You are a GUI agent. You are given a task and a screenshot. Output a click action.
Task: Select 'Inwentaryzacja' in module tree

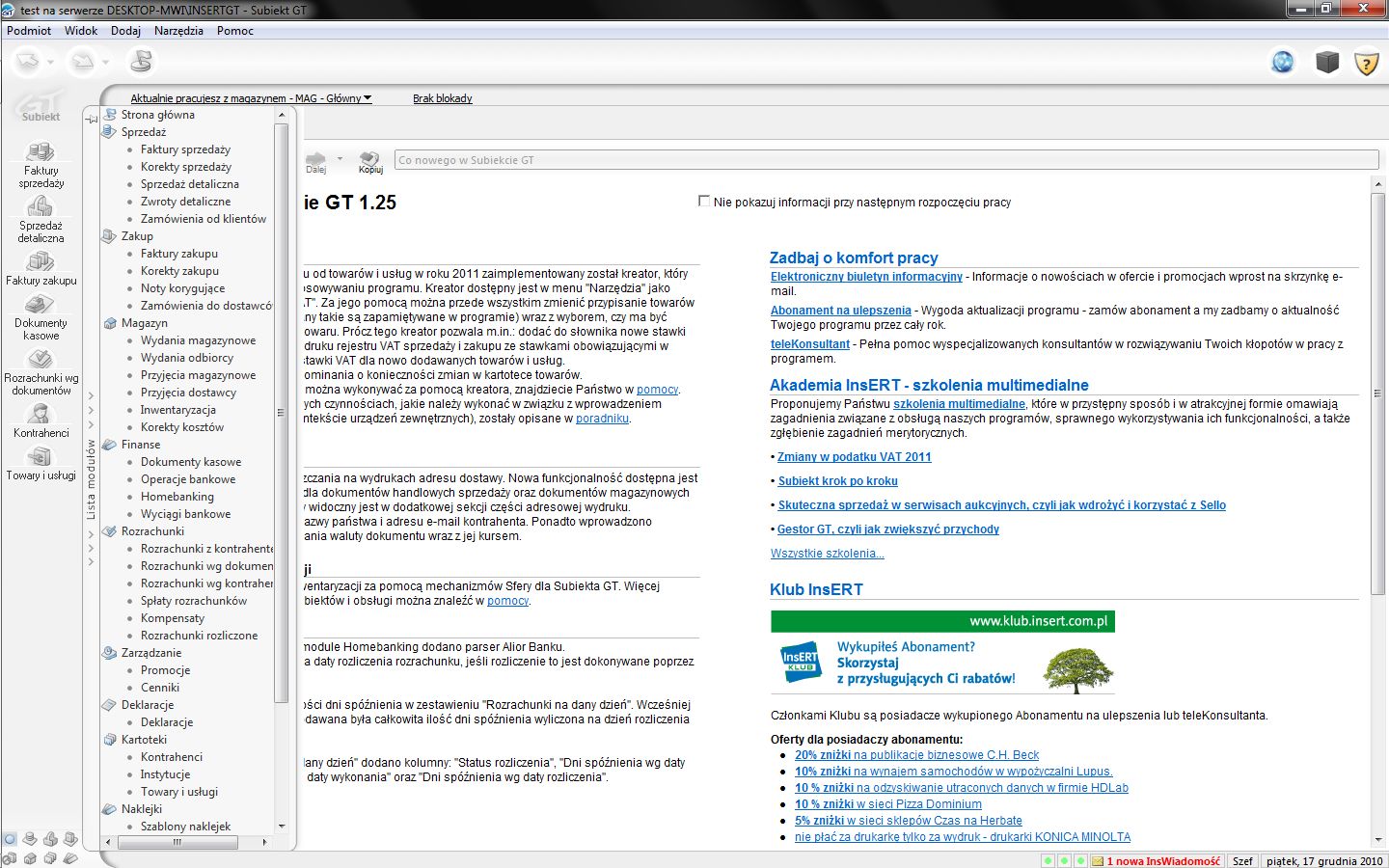coord(178,410)
